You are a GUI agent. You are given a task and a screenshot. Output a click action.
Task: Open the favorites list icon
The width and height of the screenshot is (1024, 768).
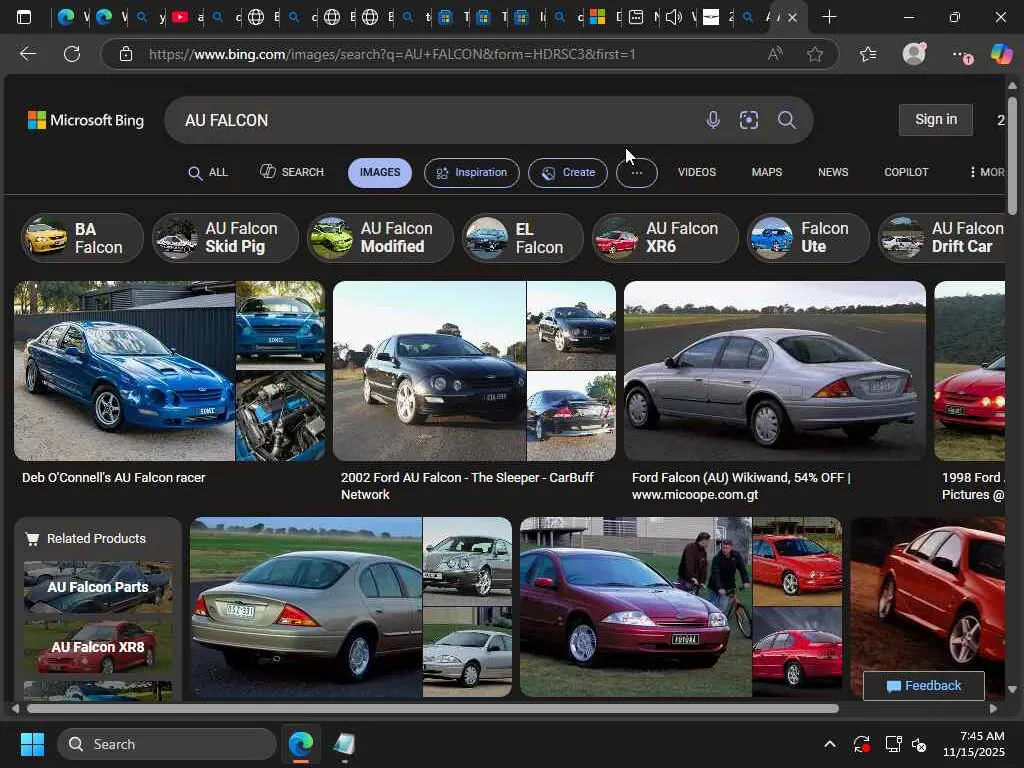pyautogui.click(x=868, y=54)
